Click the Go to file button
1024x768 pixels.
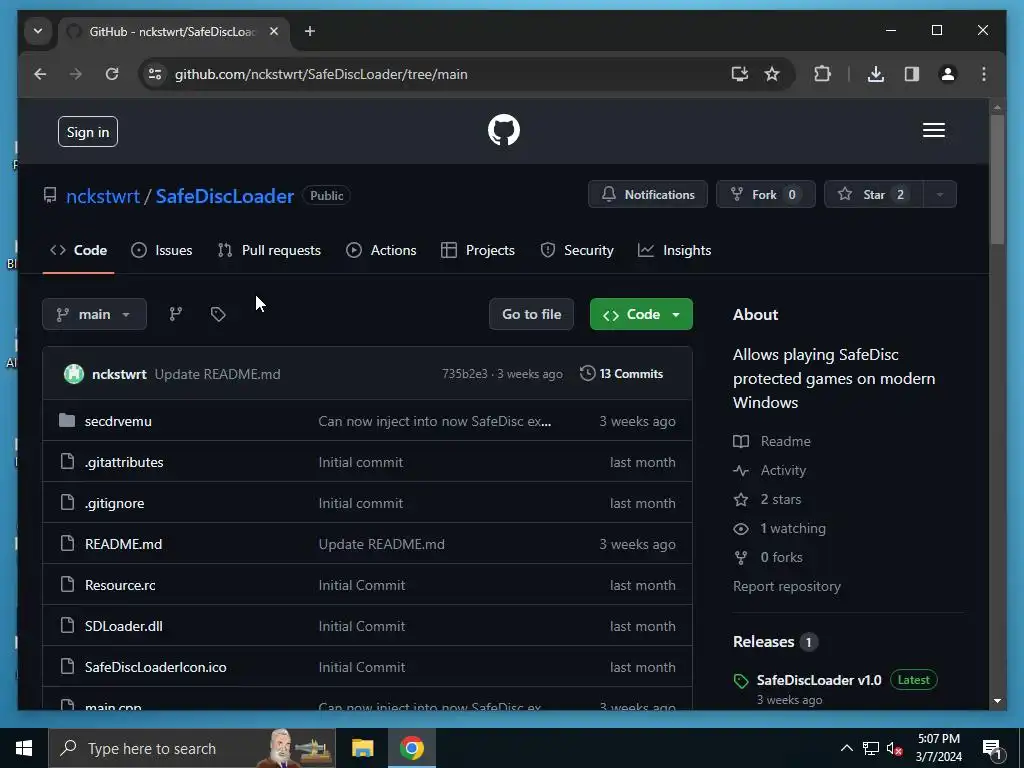(532, 314)
